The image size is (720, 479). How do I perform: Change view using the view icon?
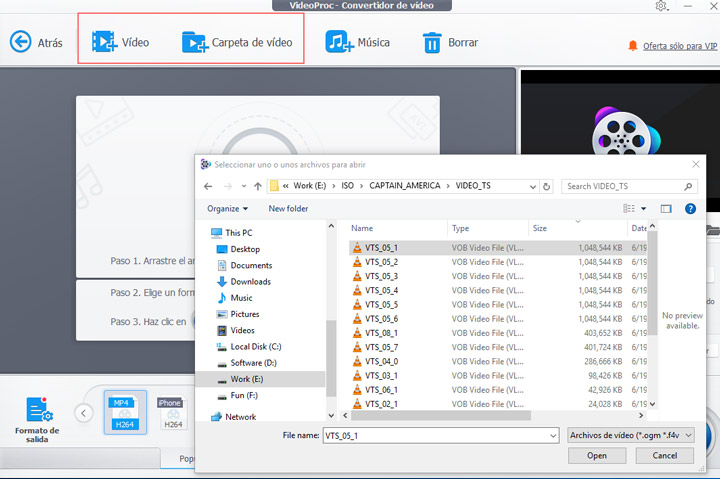click(629, 209)
